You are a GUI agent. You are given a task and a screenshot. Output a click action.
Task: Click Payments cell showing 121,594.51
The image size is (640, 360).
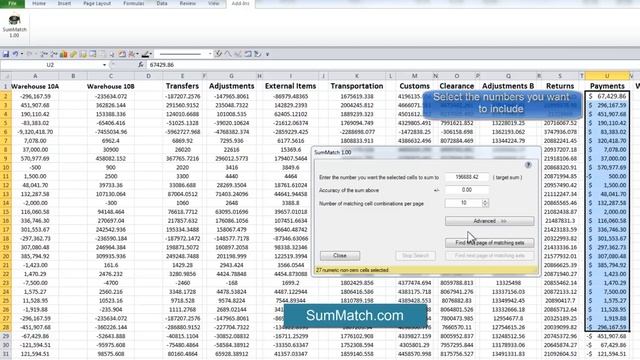(x=607, y=354)
